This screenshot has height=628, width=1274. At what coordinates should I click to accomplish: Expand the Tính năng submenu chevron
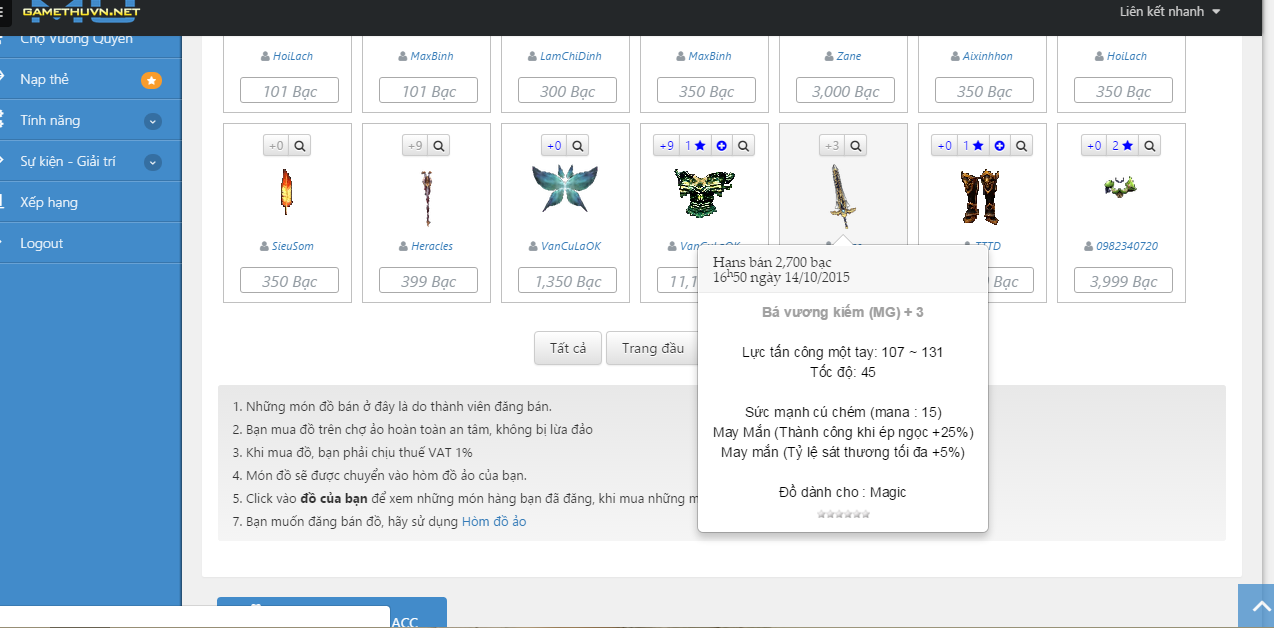(x=152, y=121)
